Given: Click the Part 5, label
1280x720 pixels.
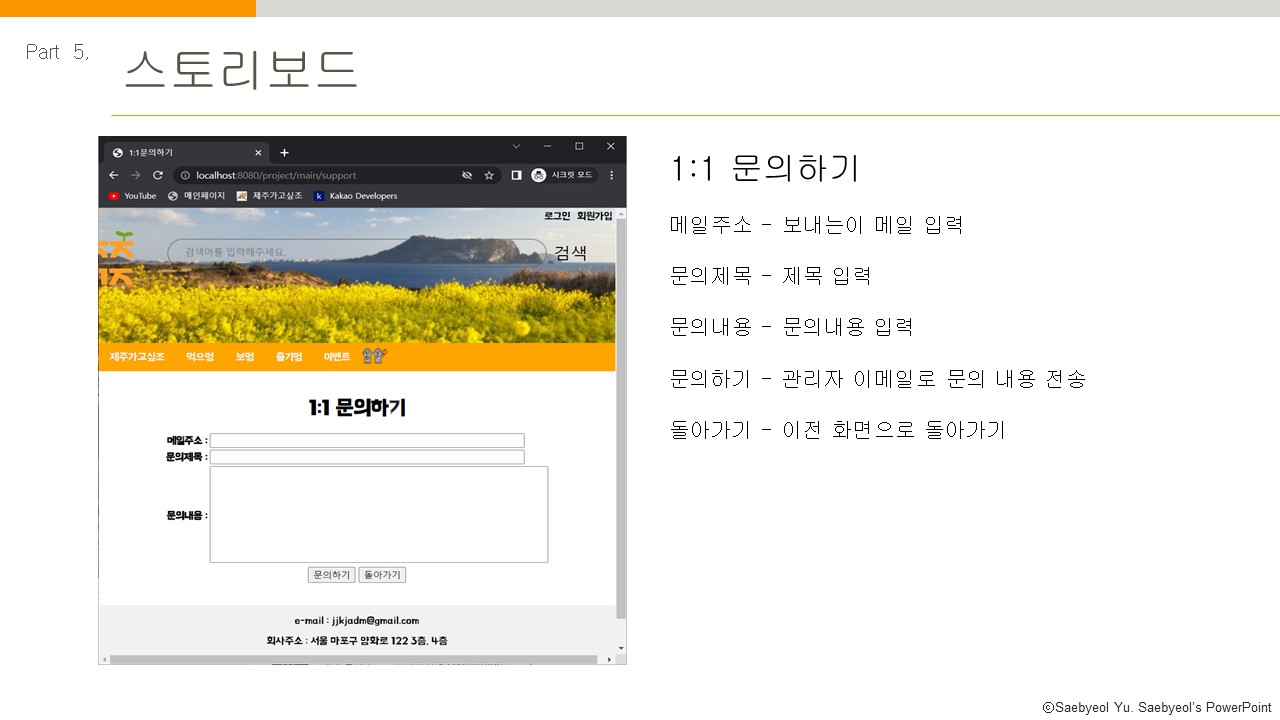Looking at the screenshot, I should pyautogui.click(x=57, y=53).
